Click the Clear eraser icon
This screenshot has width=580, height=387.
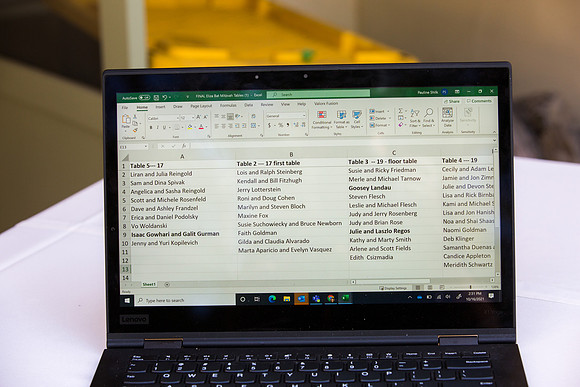(x=401, y=125)
